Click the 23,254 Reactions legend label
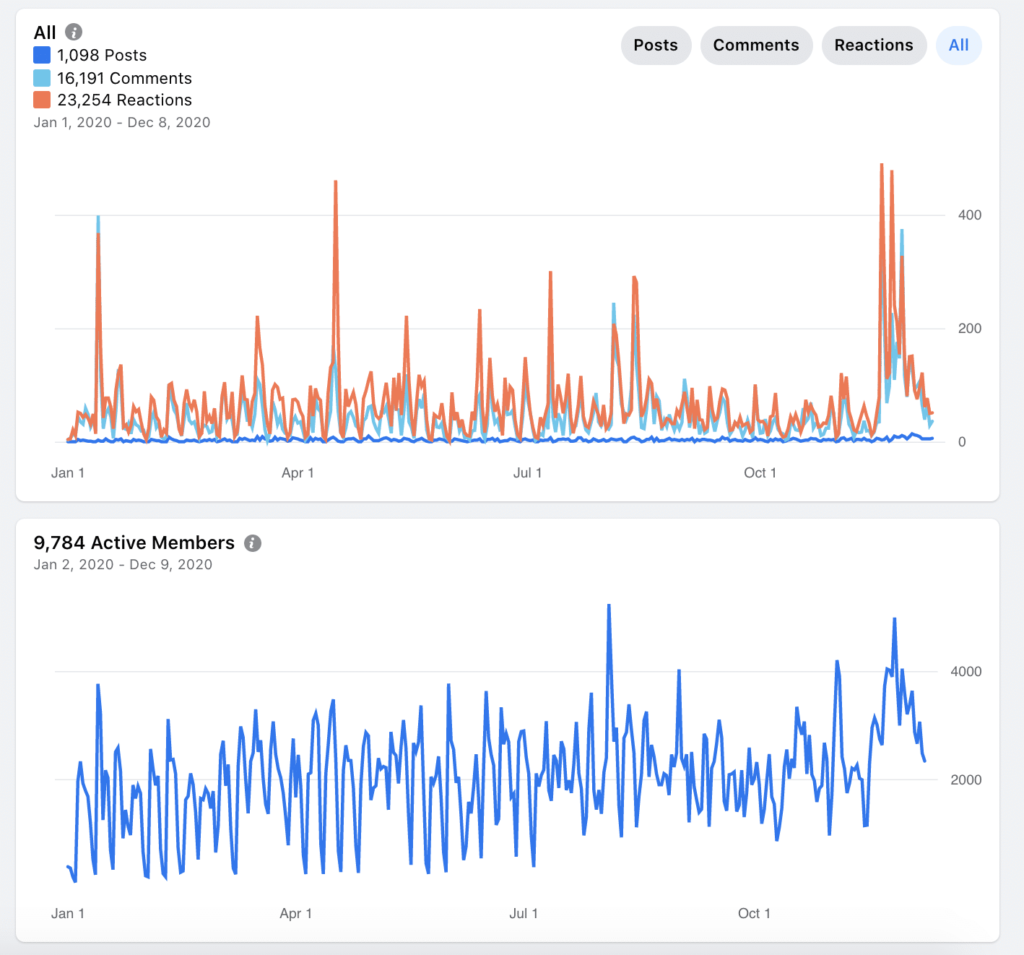Image resolution: width=1024 pixels, height=955 pixels. tap(124, 100)
